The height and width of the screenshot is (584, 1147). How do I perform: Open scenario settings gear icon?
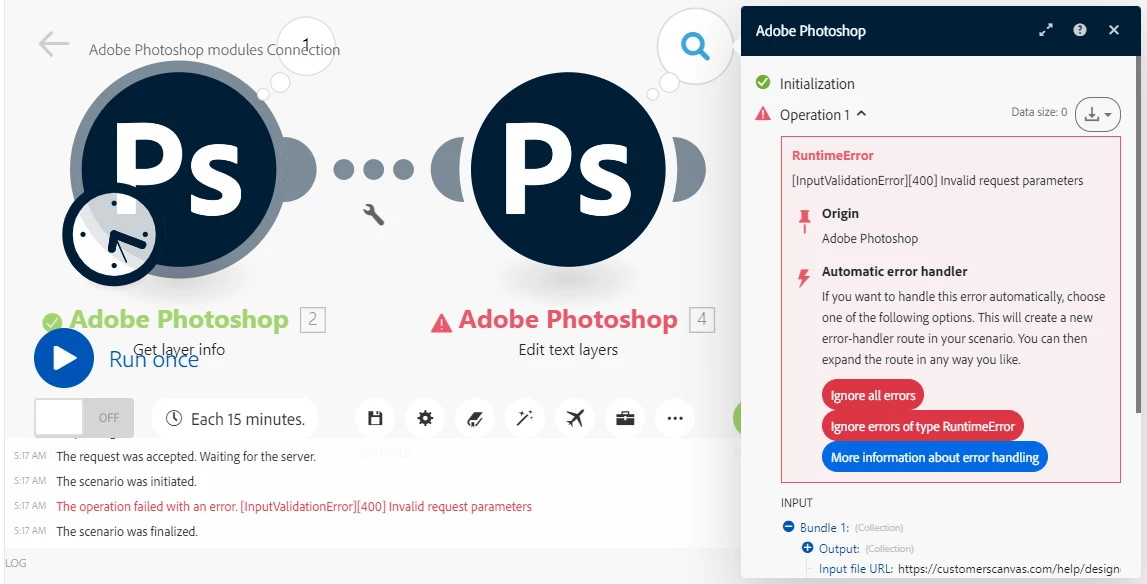(425, 419)
